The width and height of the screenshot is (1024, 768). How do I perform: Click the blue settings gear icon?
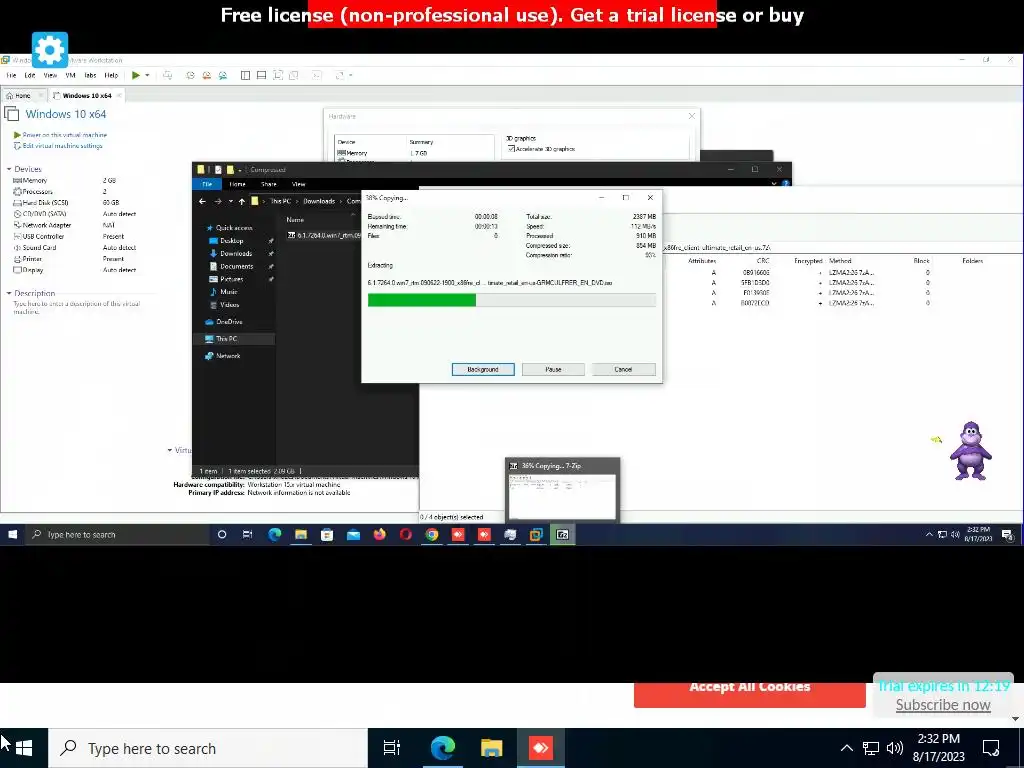coord(50,50)
